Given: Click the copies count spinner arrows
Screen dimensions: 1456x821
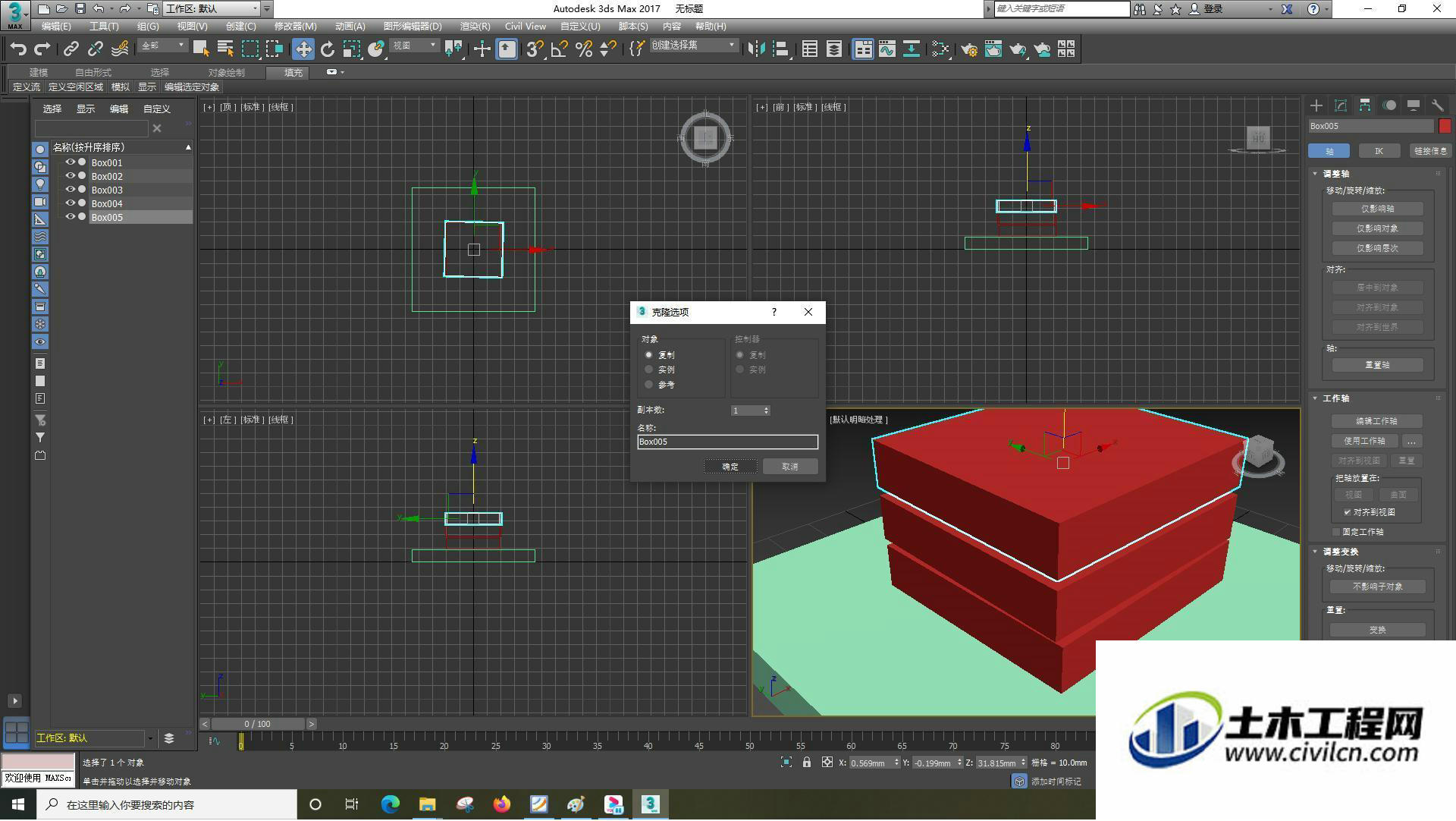Looking at the screenshot, I should click(x=767, y=411).
